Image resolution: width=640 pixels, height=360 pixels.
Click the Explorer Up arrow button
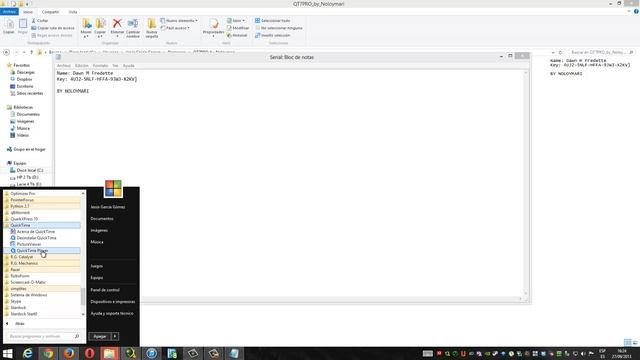(31, 52)
